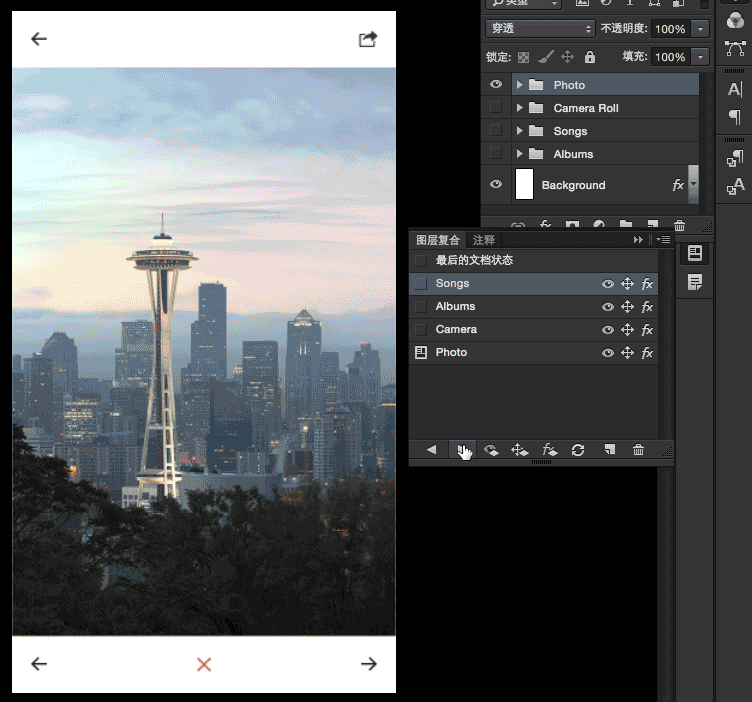Click the previous layer comp arrow button
Screen dimensions: 752x702
pos(432,450)
